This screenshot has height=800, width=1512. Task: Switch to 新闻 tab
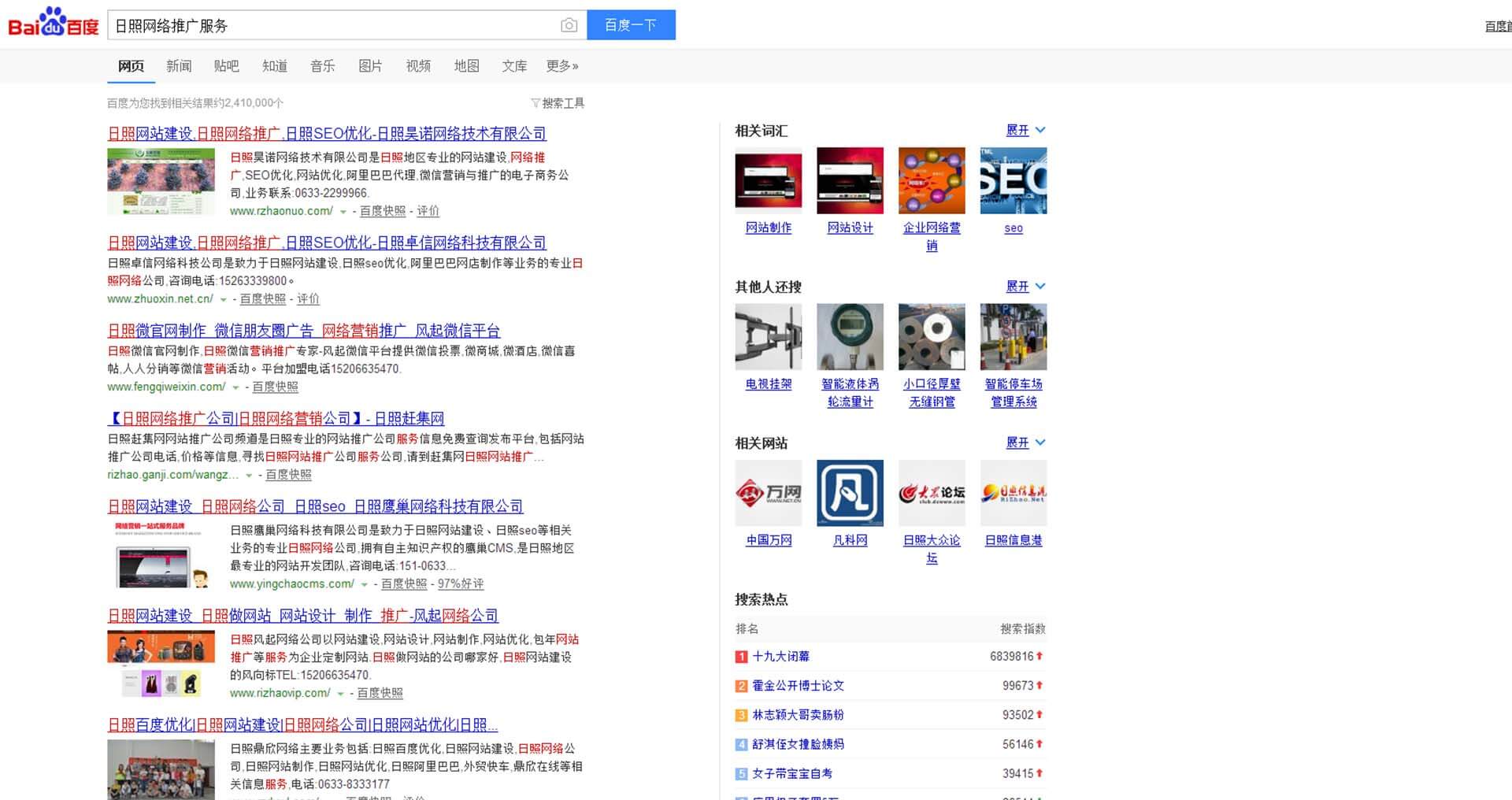coord(179,66)
